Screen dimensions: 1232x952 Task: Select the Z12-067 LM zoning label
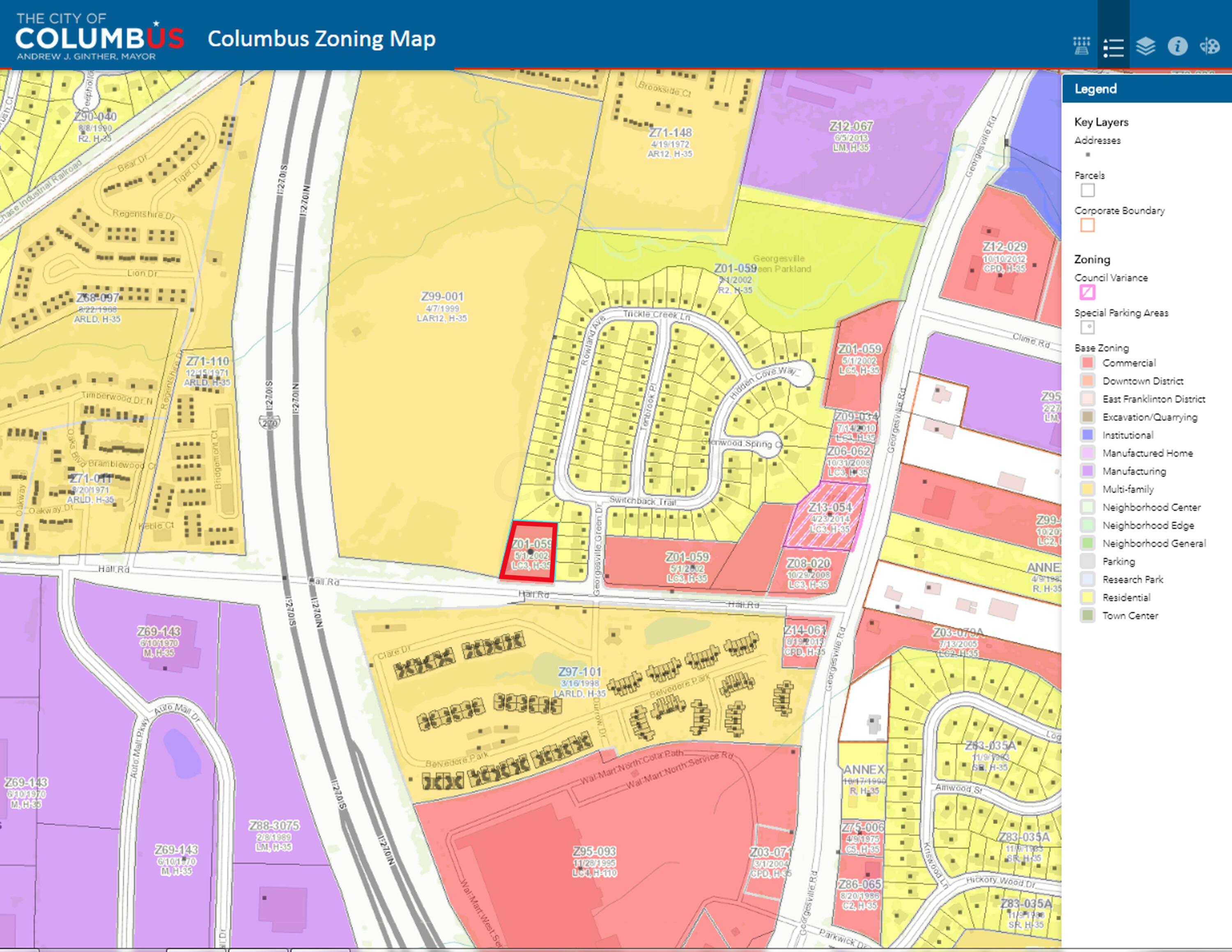click(851, 136)
